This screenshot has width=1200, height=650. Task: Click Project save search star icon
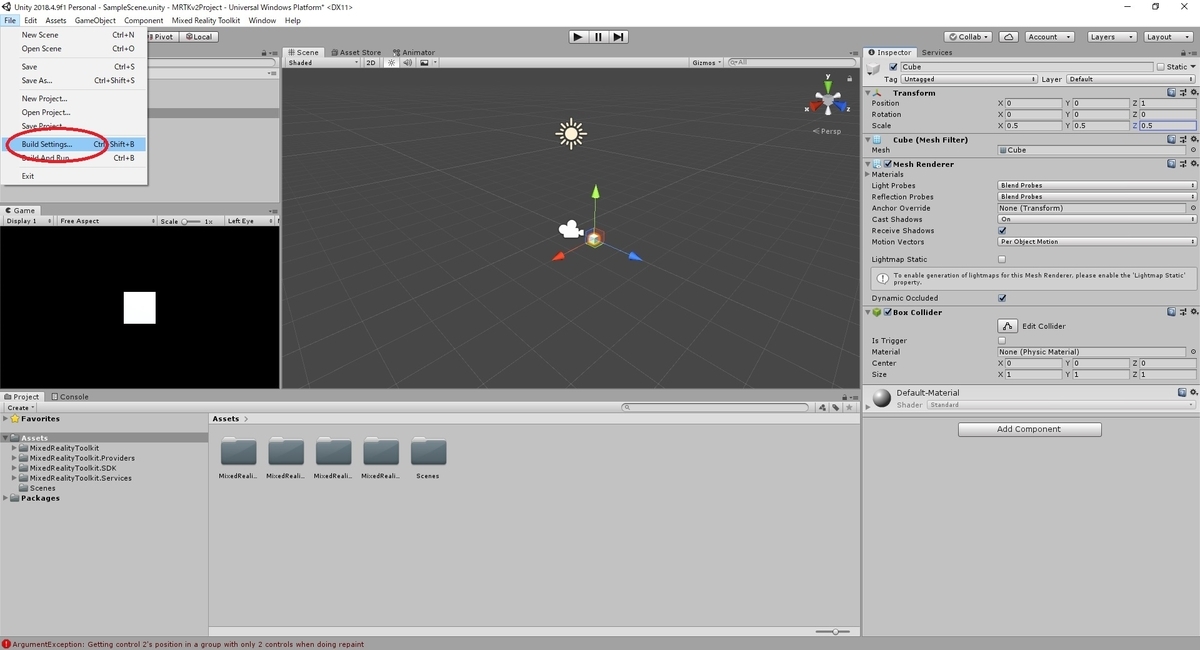click(x=849, y=408)
